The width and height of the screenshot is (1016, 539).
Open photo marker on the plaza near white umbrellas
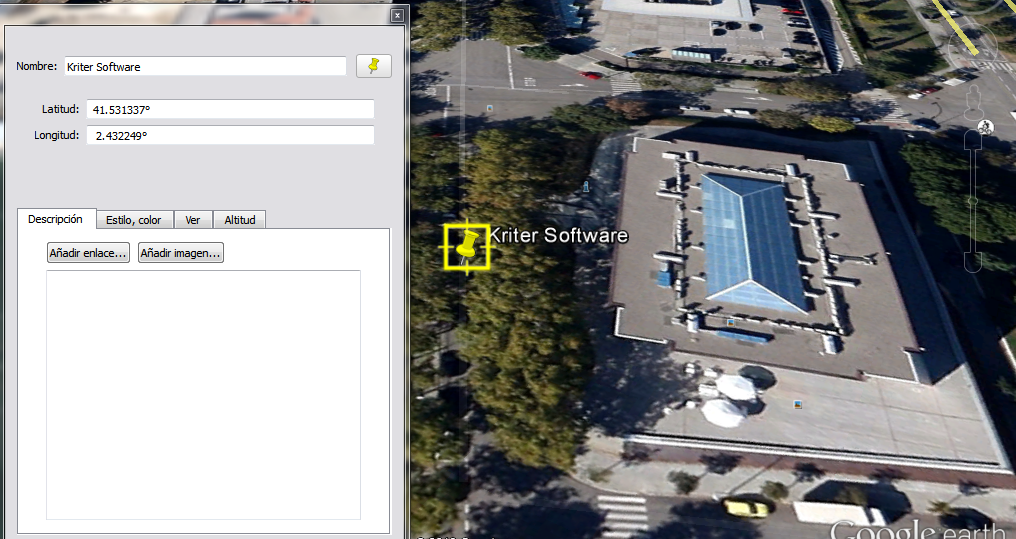click(798, 405)
